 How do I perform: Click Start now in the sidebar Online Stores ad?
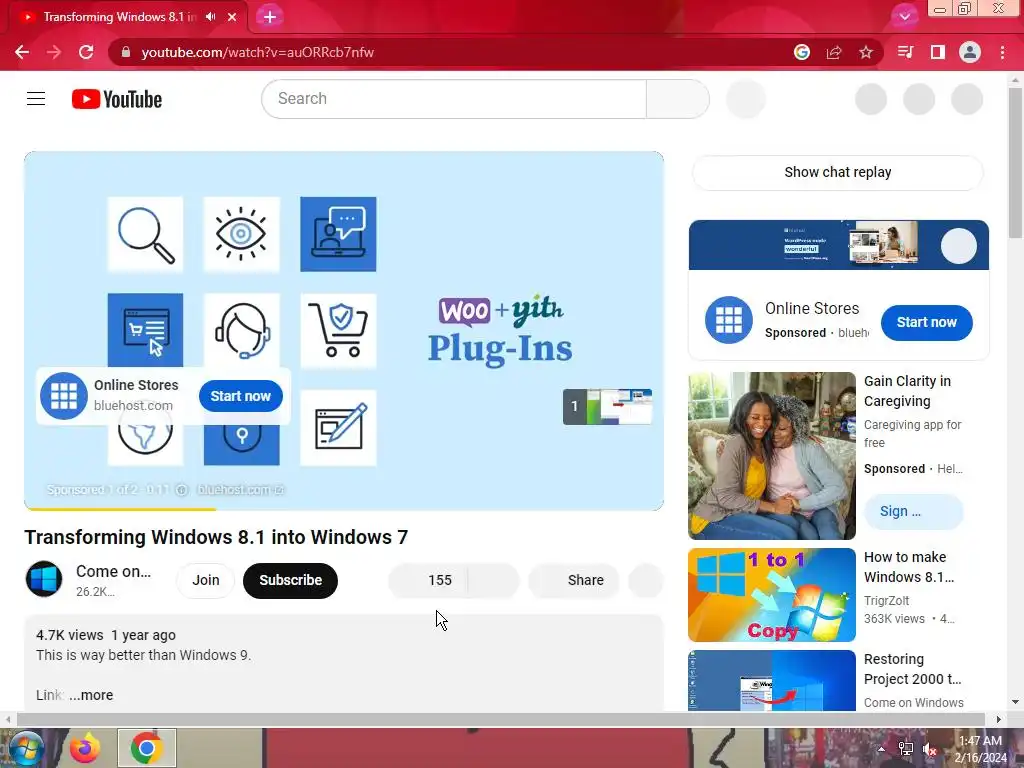(926, 322)
